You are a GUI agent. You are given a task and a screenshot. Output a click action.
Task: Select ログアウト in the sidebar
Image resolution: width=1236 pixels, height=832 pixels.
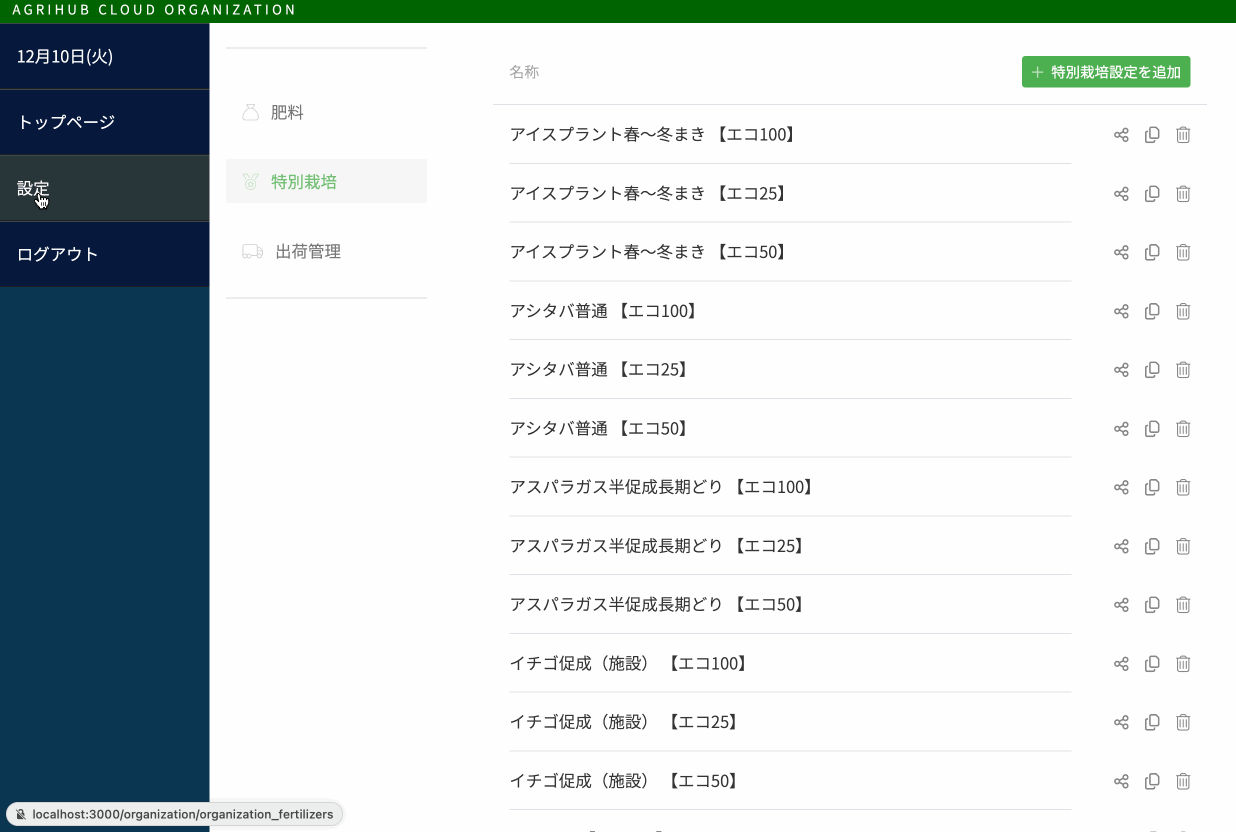pos(104,254)
